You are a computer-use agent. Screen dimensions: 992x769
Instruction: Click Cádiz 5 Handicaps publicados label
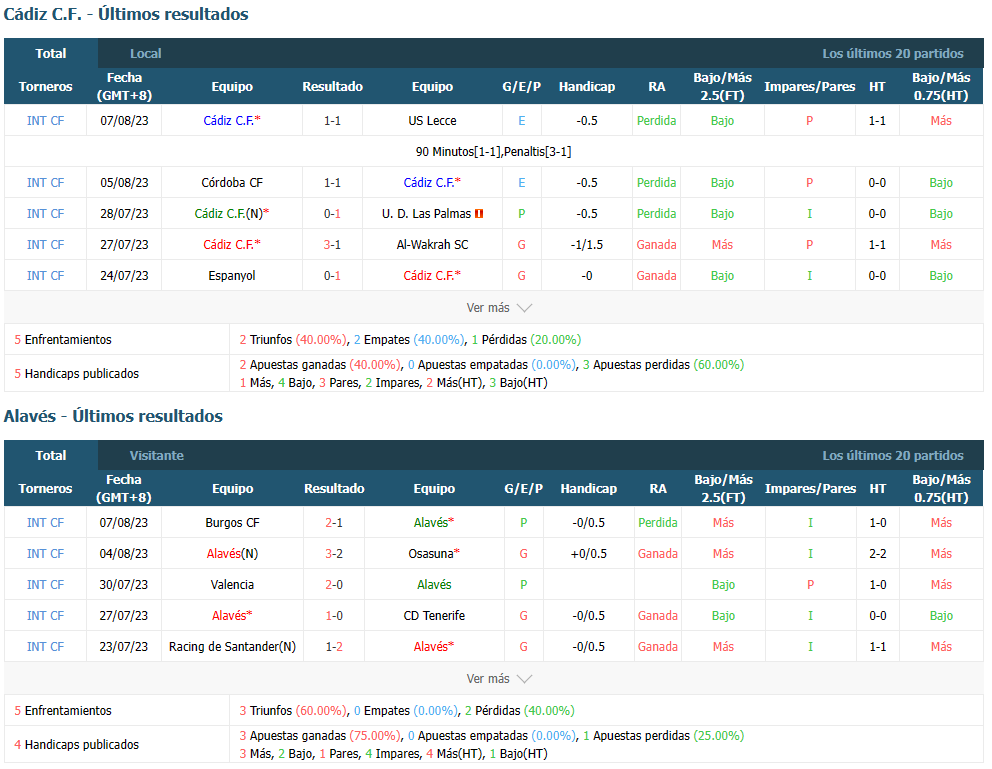pyautogui.click(x=77, y=374)
